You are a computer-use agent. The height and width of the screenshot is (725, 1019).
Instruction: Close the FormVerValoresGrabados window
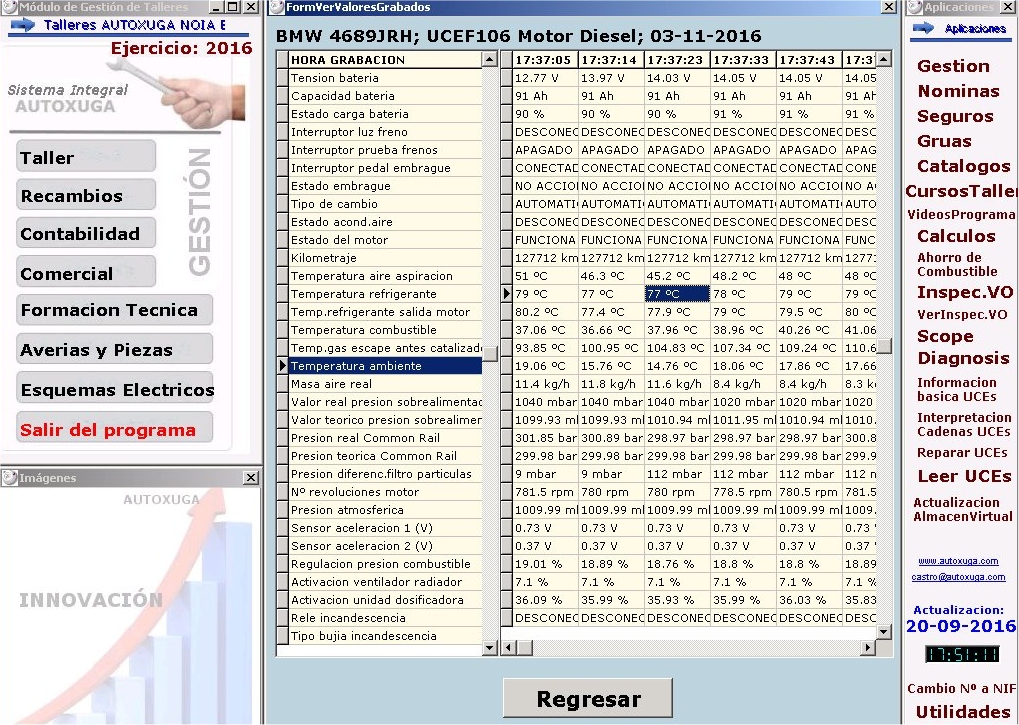pyautogui.click(x=888, y=7)
